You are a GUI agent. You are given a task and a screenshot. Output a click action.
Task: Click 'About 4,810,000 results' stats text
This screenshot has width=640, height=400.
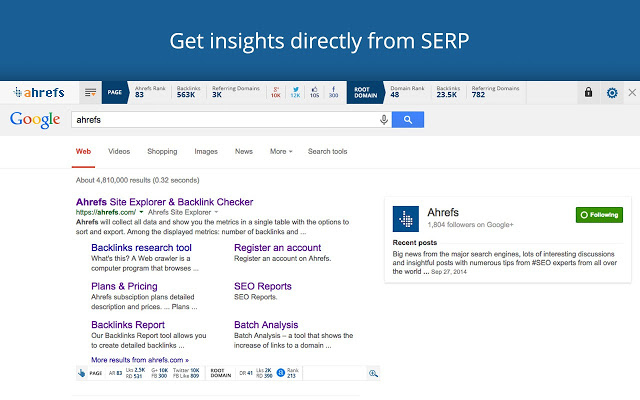[138, 180]
